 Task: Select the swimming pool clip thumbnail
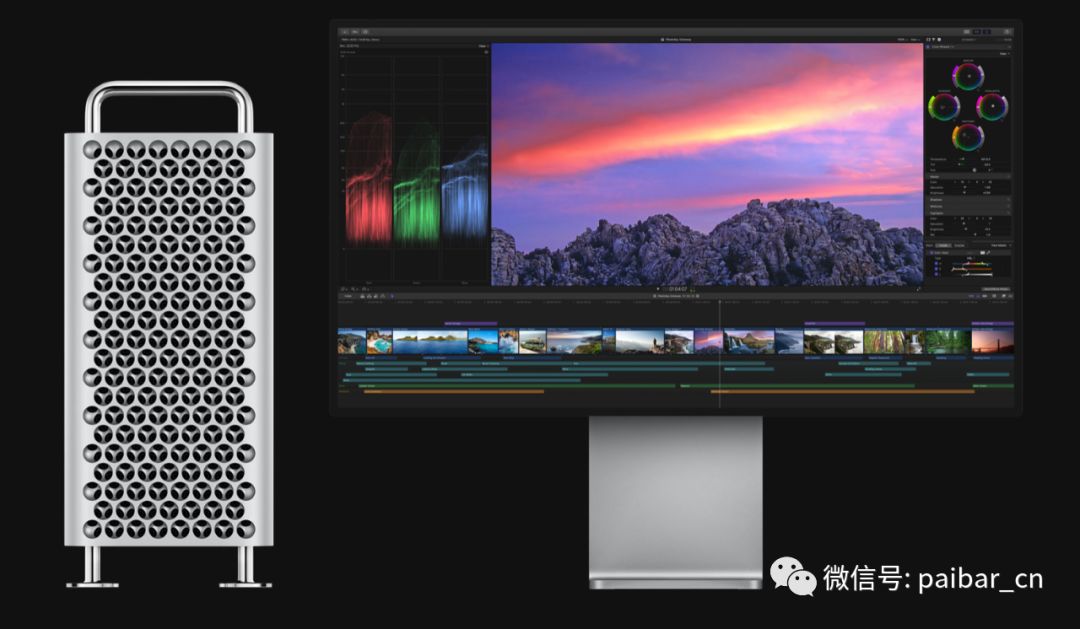(x=379, y=342)
